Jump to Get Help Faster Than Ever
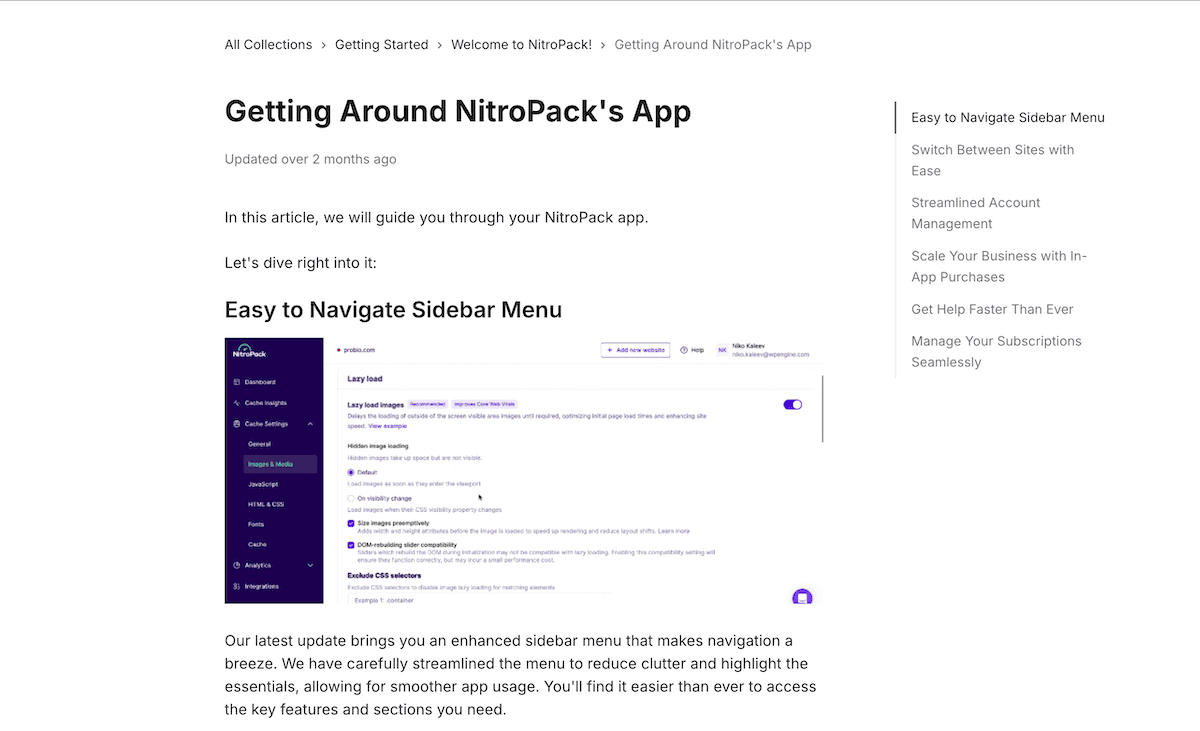1200x731 pixels. coord(992,309)
